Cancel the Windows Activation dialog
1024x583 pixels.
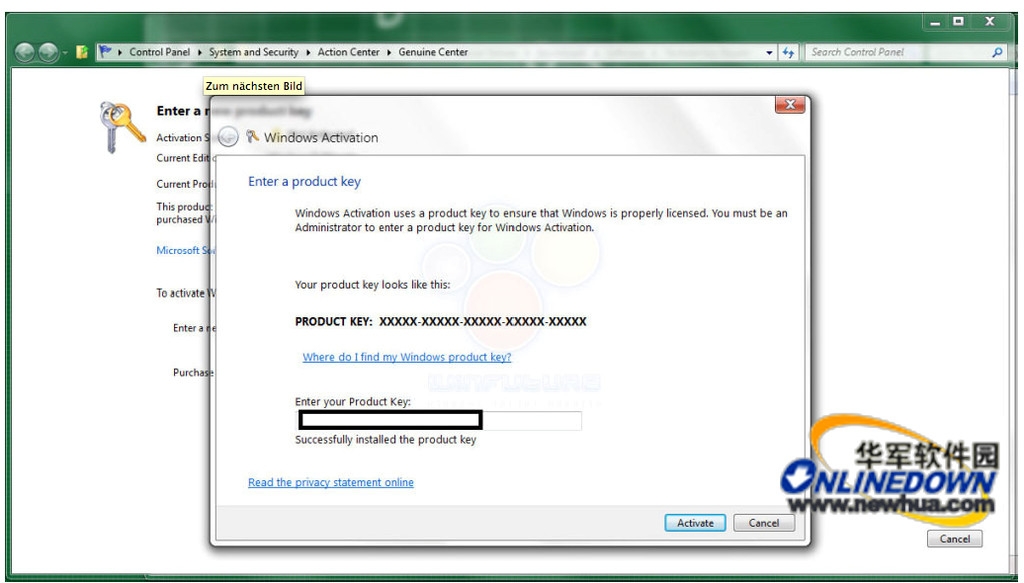click(763, 523)
